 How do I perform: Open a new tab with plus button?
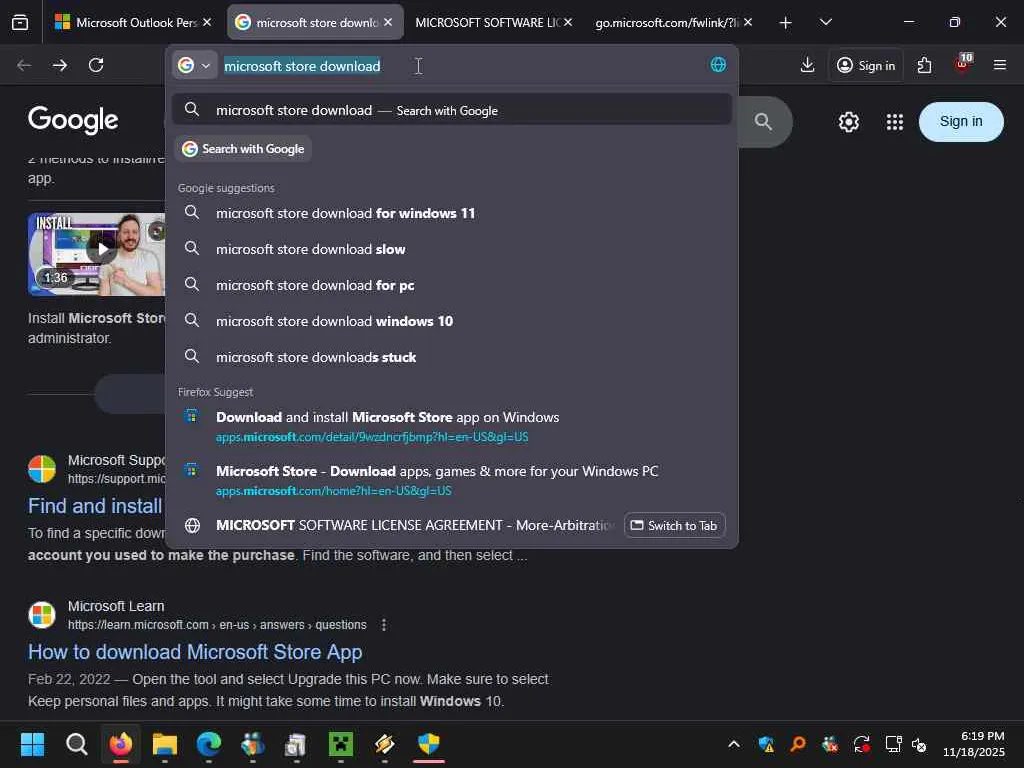786,23
